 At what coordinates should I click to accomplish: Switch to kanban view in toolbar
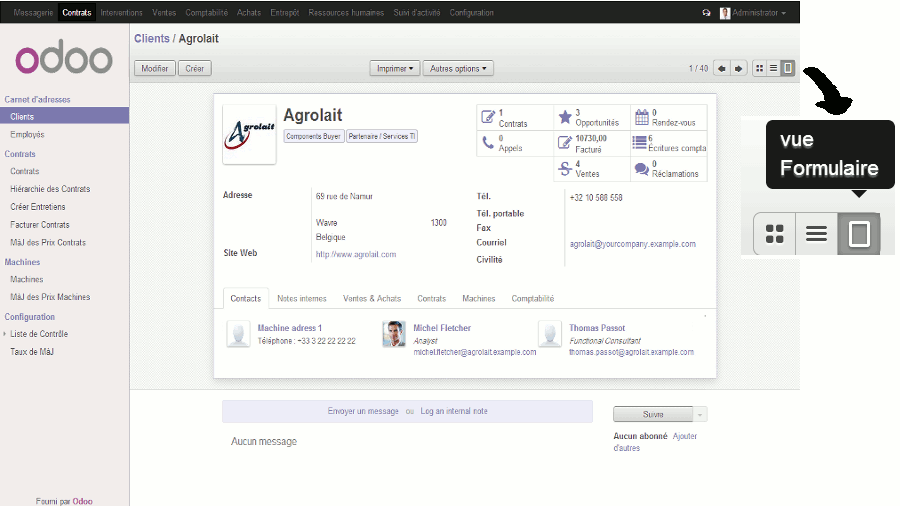(759, 68)
